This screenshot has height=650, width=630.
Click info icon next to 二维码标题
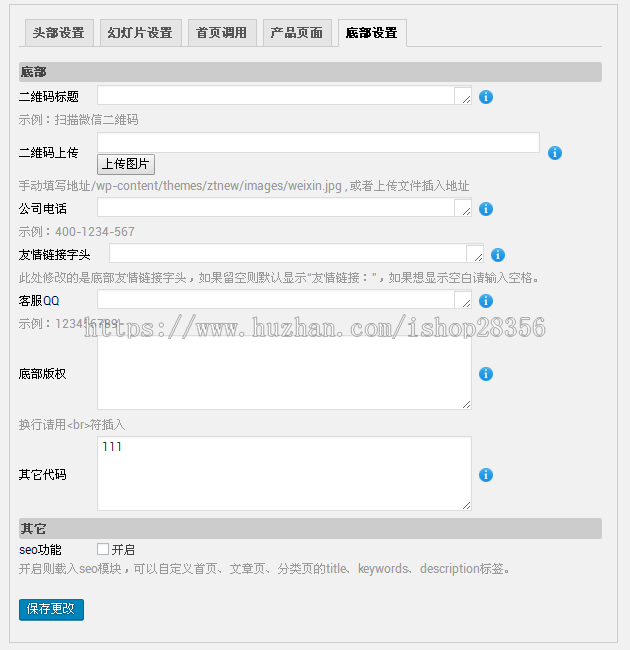[486, 97]
